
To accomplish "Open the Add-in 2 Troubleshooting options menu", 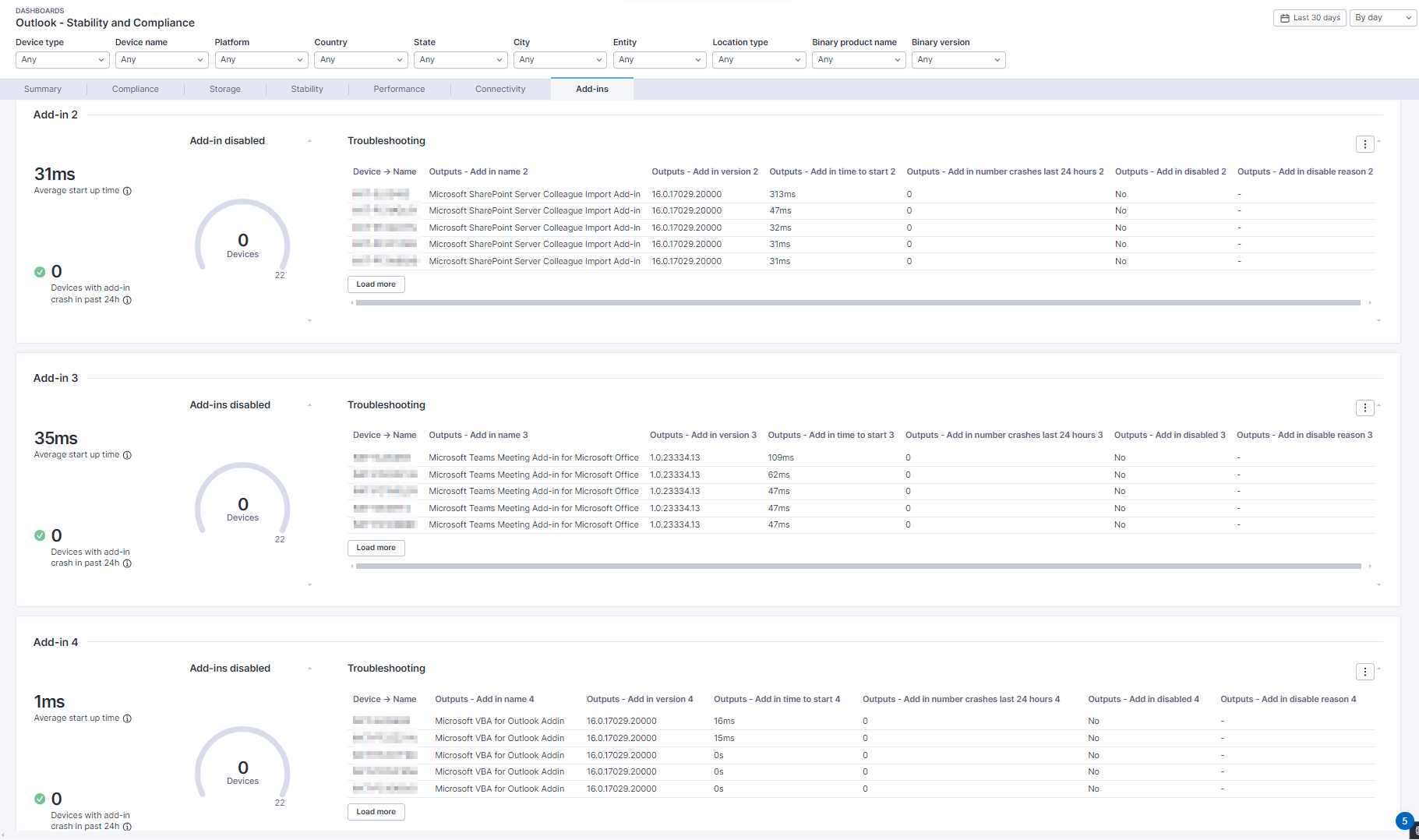I will pyautogui.click(x=1364, y=144).
